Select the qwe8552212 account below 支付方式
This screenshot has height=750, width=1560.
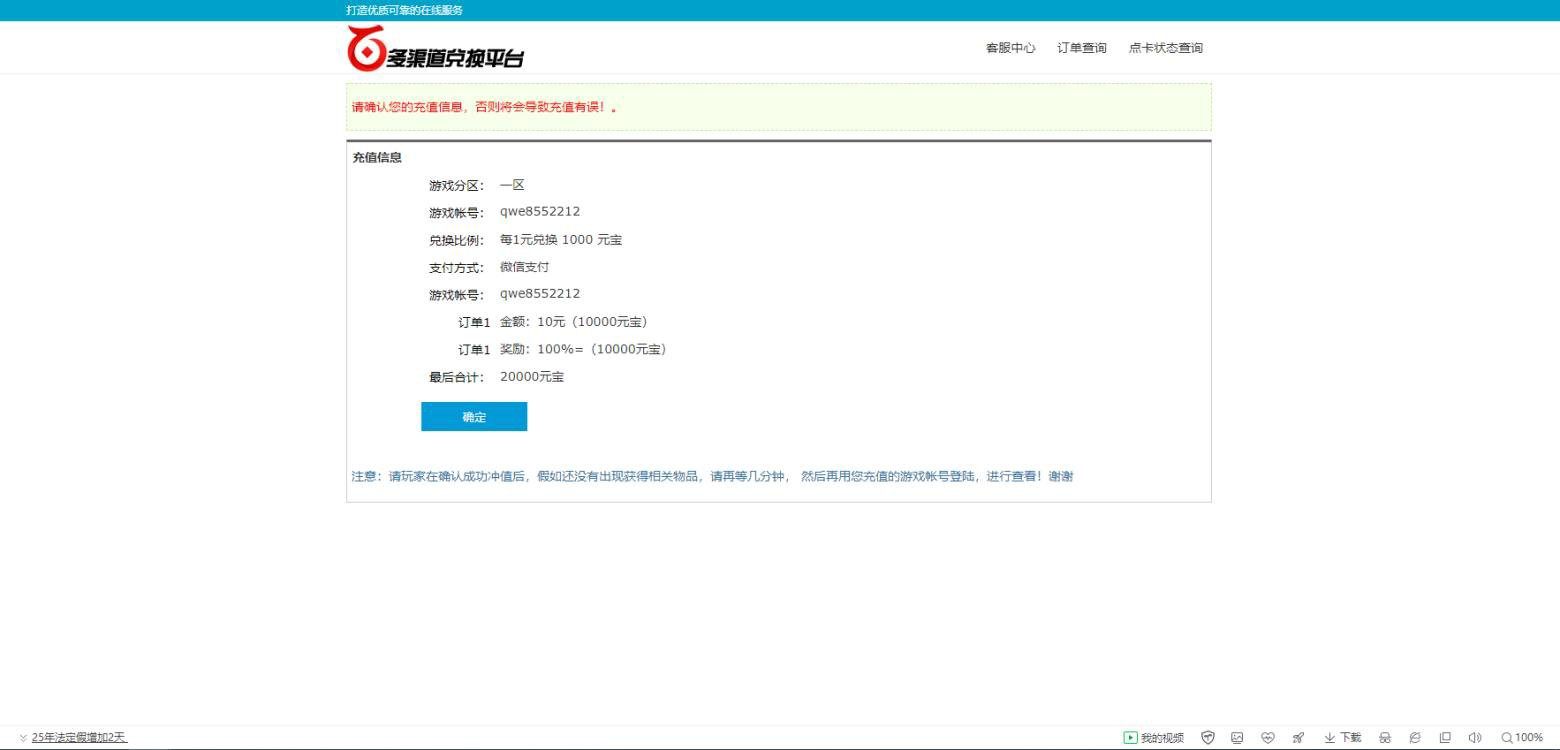click(x=540, y=294)
